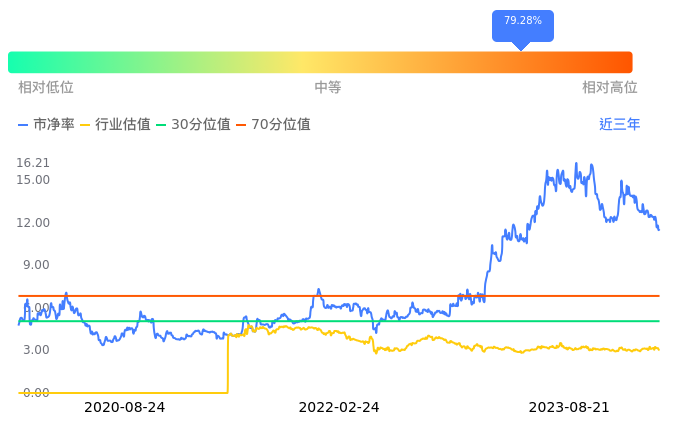Click the 15.00 y-axis label
Viewport: 686px width, 442px height.
(33, 180)
